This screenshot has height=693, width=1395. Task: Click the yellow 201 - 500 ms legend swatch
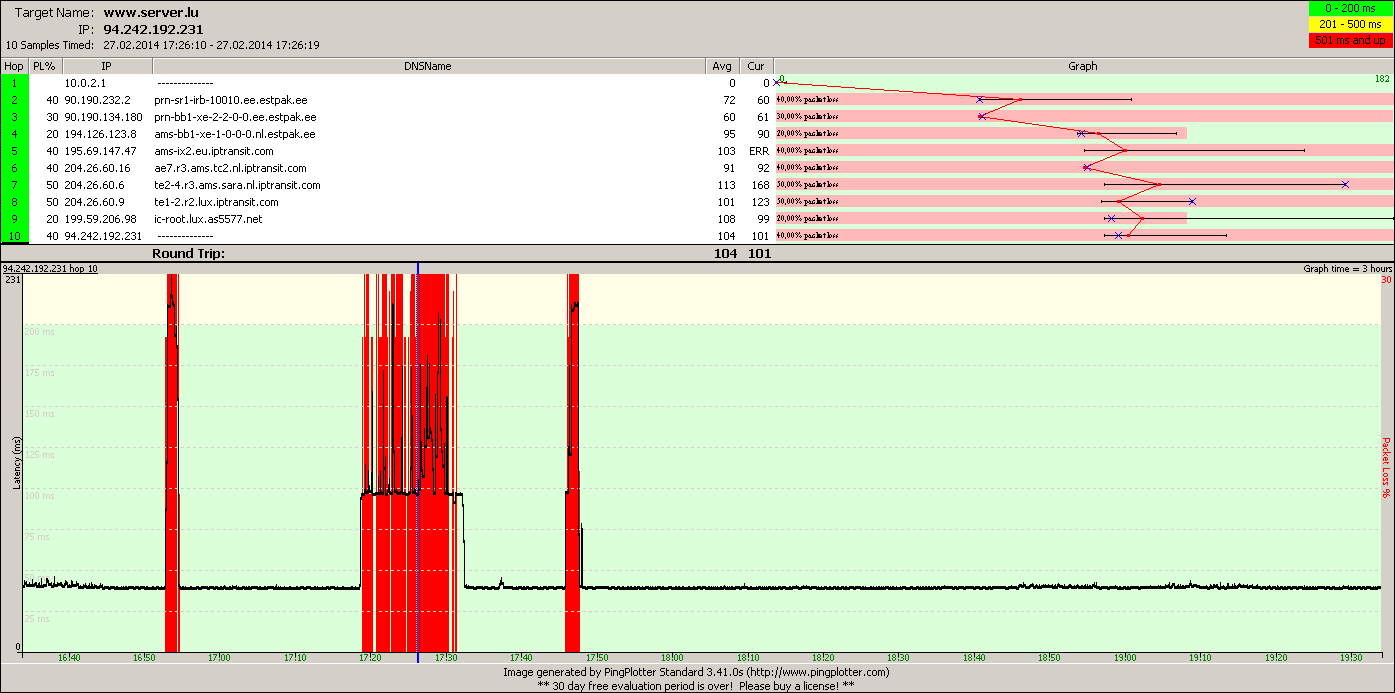[1349, 24]
